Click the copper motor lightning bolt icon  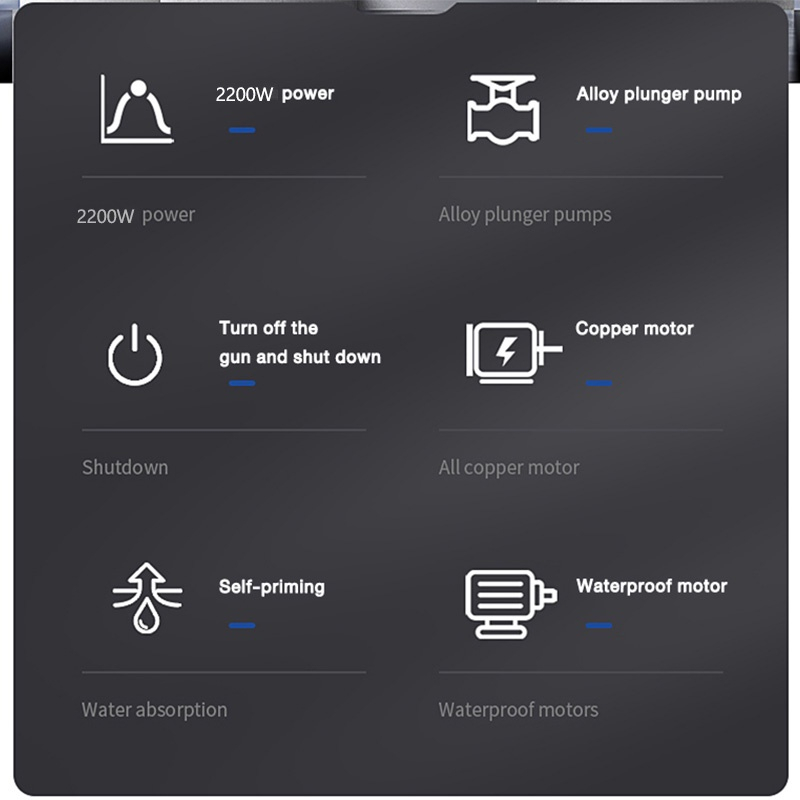[514, 352]
